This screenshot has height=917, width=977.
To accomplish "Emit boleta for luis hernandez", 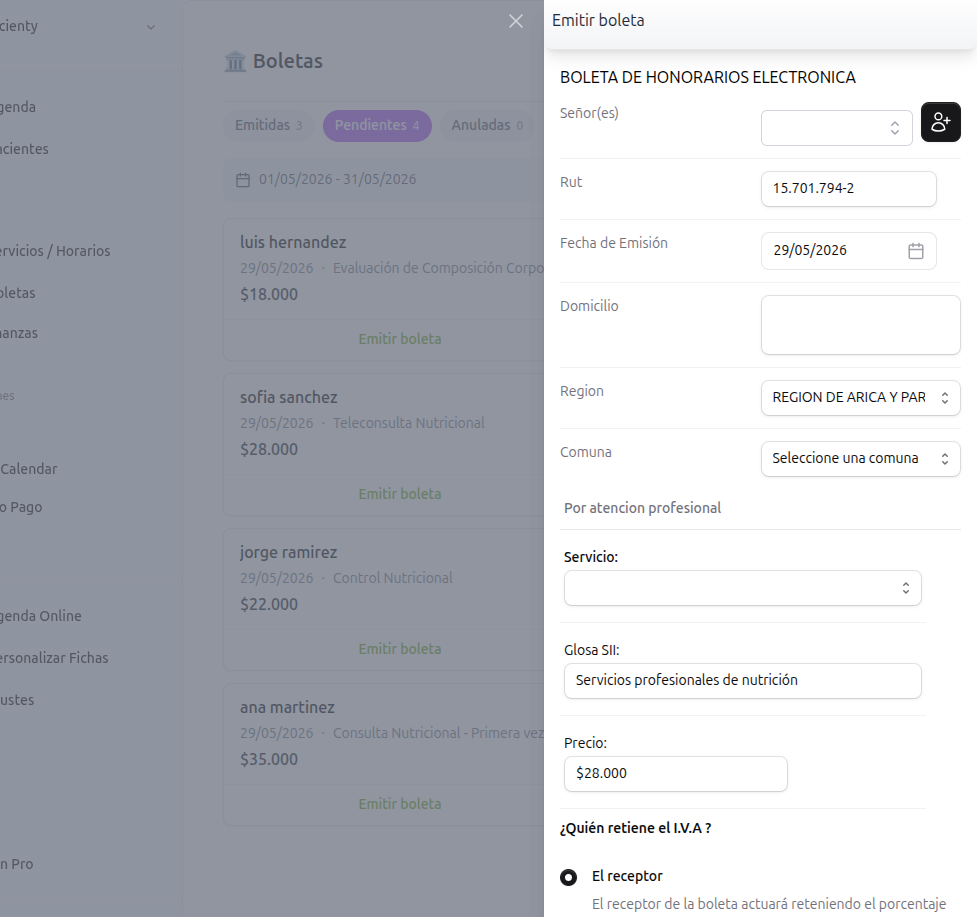I will pyautogui.click(x=399, y=339).
